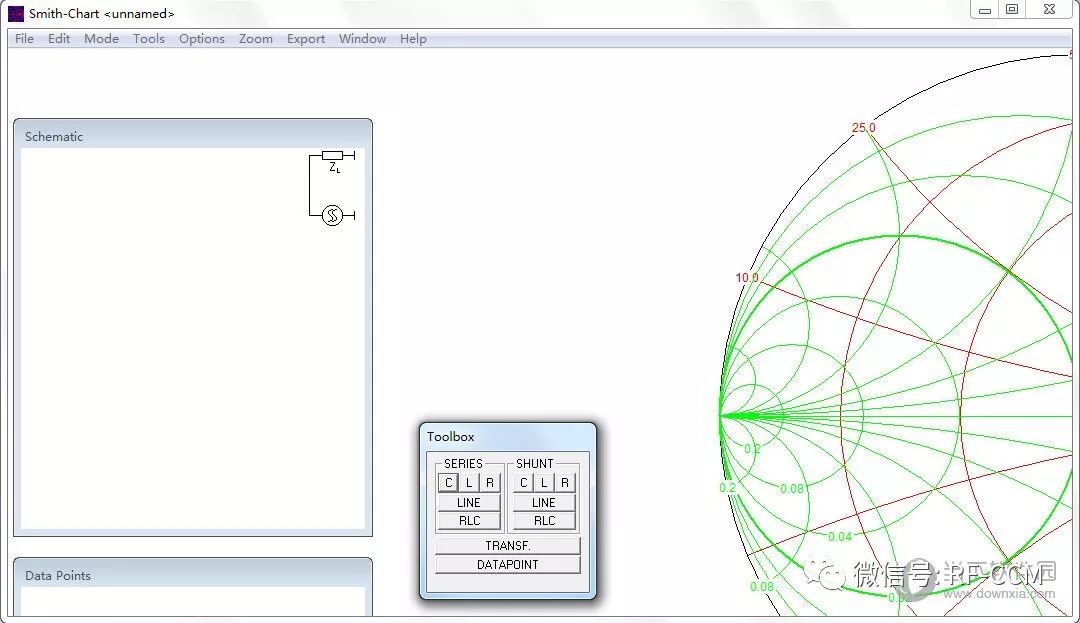Click the 10.0 label on the Smith chart
This screenshot has width=1080, height=623.
click(747, 277)
